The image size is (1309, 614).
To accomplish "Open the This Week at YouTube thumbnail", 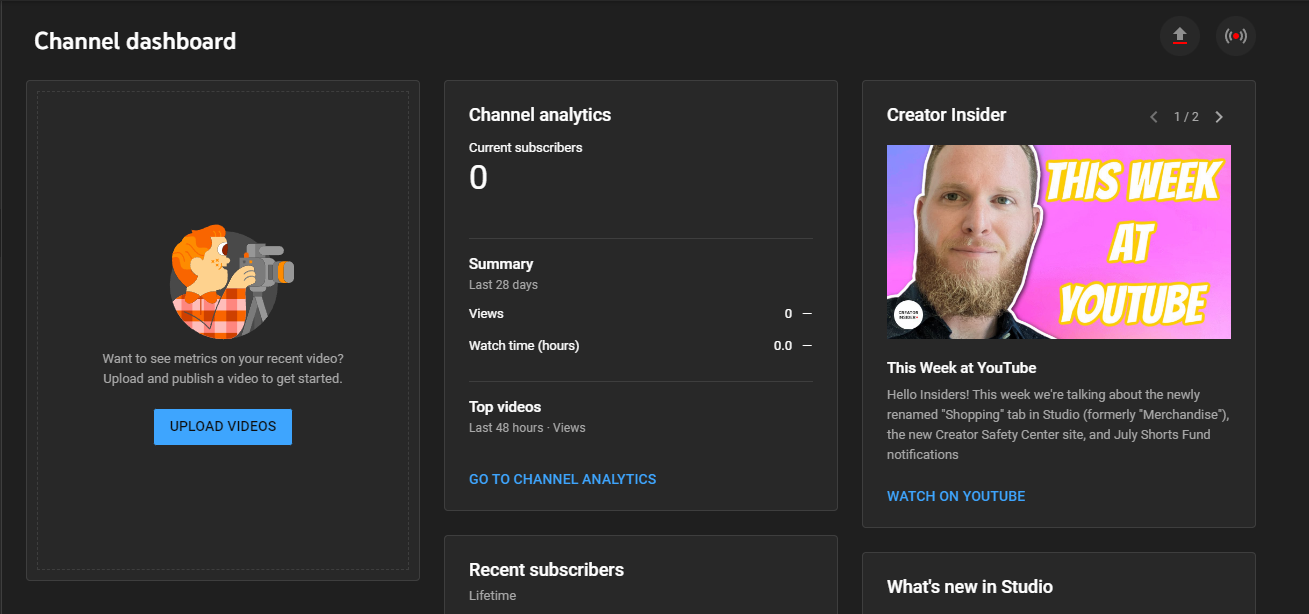I will point(1059,242).
